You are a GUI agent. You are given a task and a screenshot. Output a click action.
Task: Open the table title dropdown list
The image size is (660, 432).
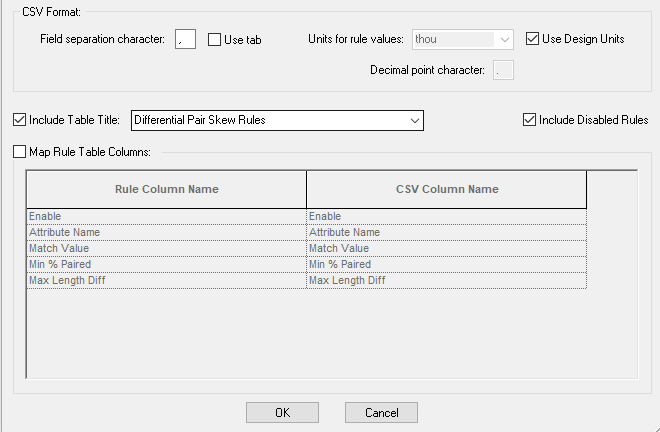[x=414, y=121]
